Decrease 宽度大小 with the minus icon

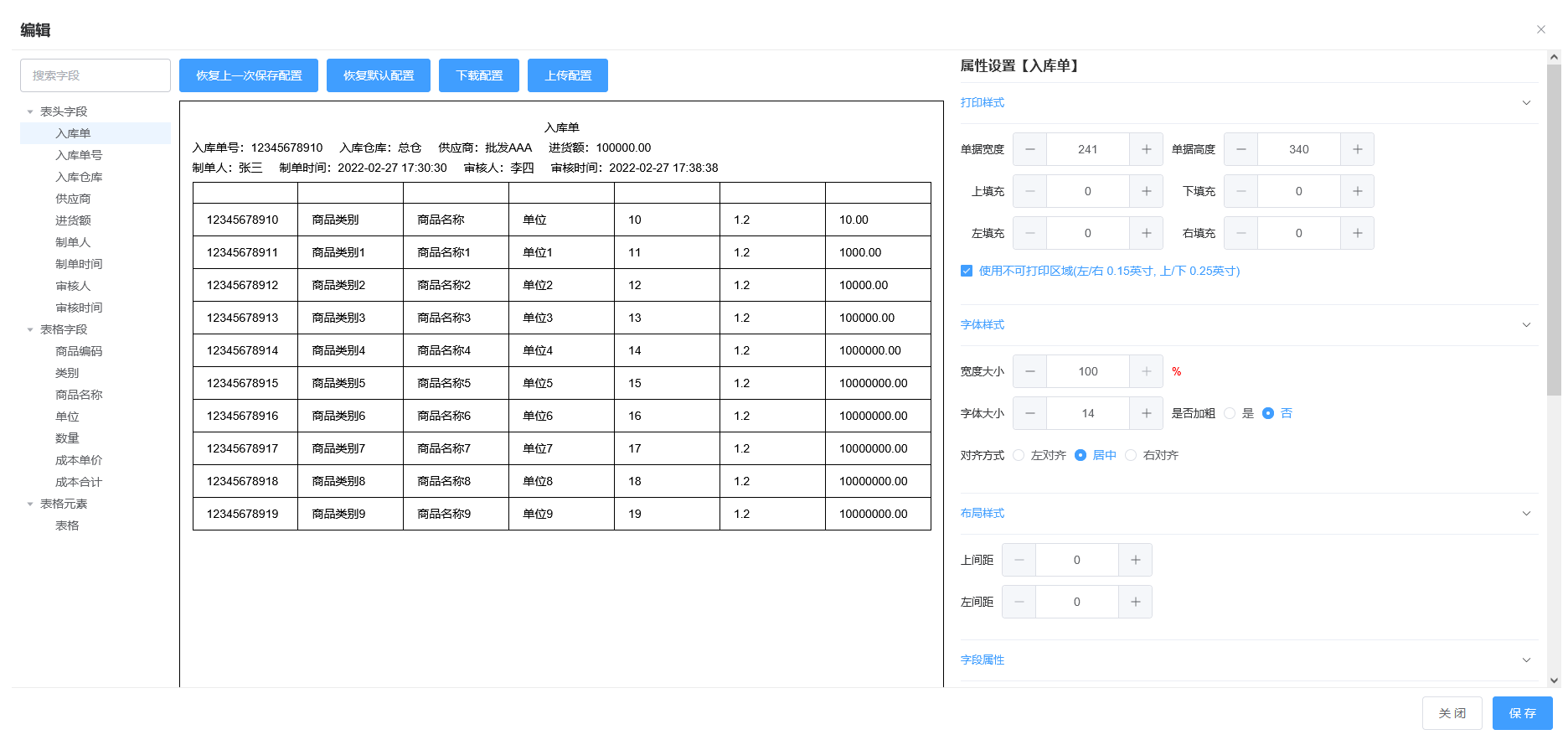[x=1029, y=371]
